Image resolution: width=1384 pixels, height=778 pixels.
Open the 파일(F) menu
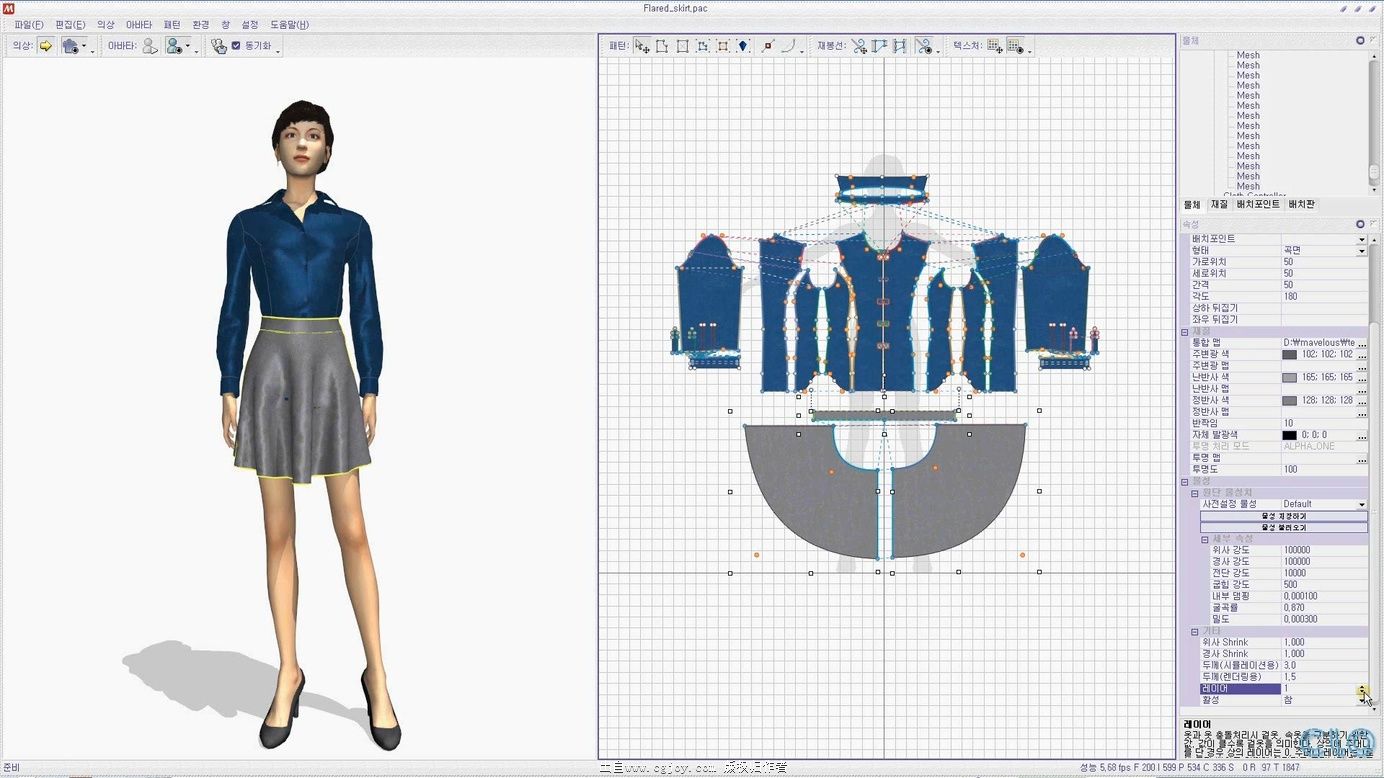29,24
